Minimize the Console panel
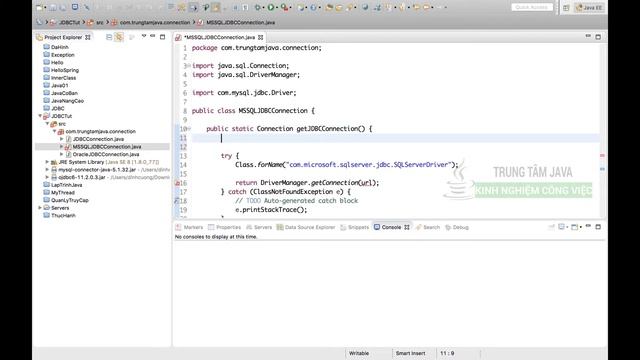Image resolution: width=640 pixels, height=360 pixels. (588, 226)
